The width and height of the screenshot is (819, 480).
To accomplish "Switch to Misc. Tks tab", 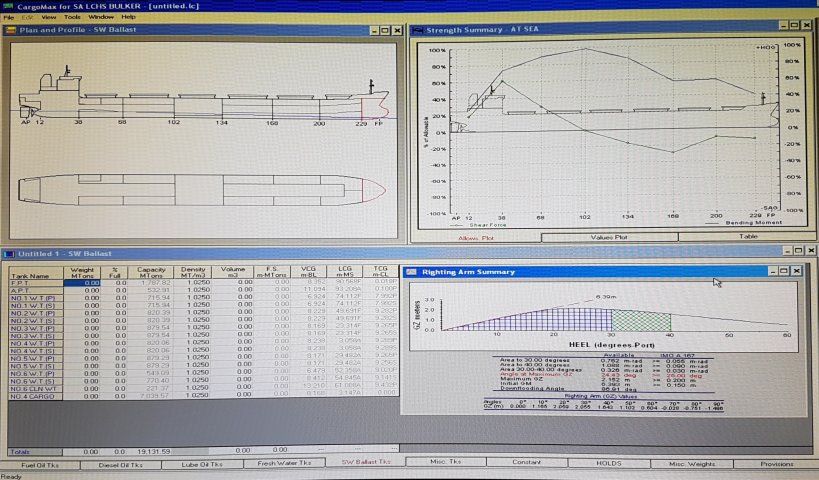I will 446,462.
